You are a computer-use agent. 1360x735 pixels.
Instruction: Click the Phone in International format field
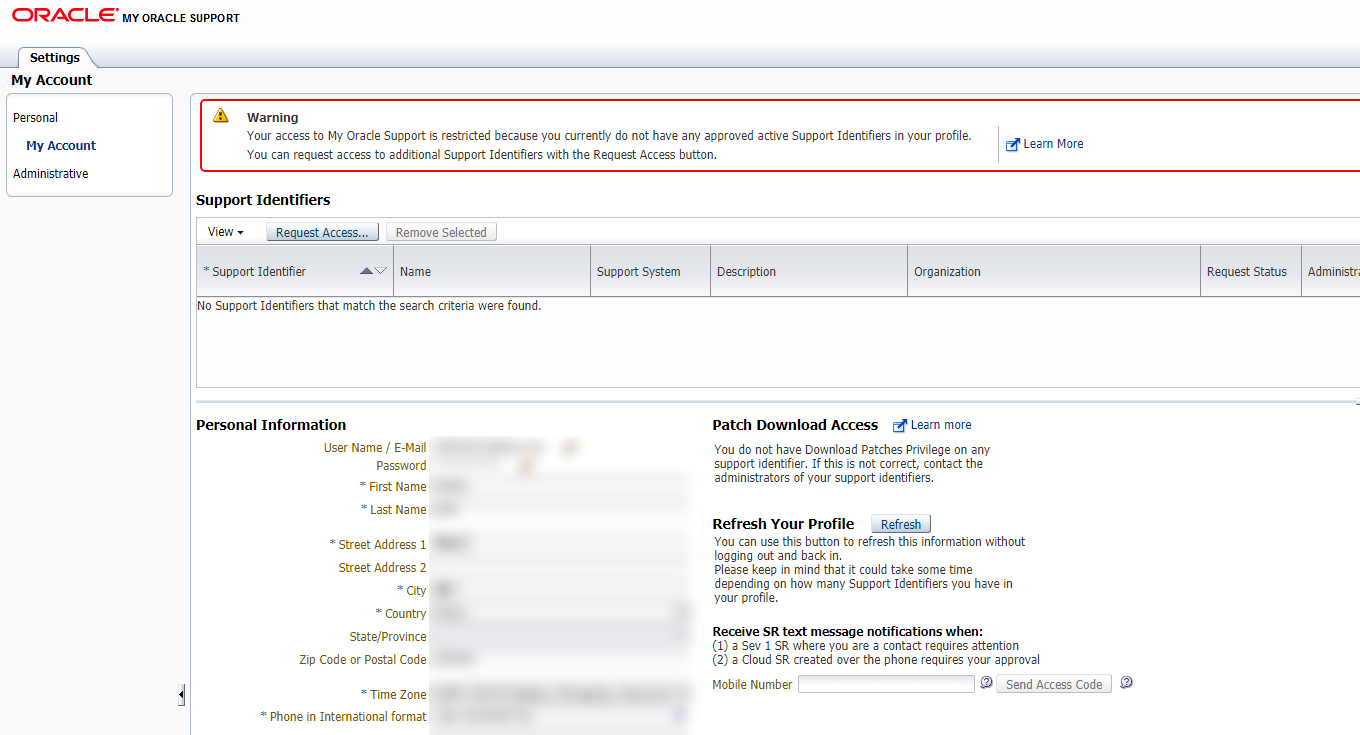click(561, 716)
